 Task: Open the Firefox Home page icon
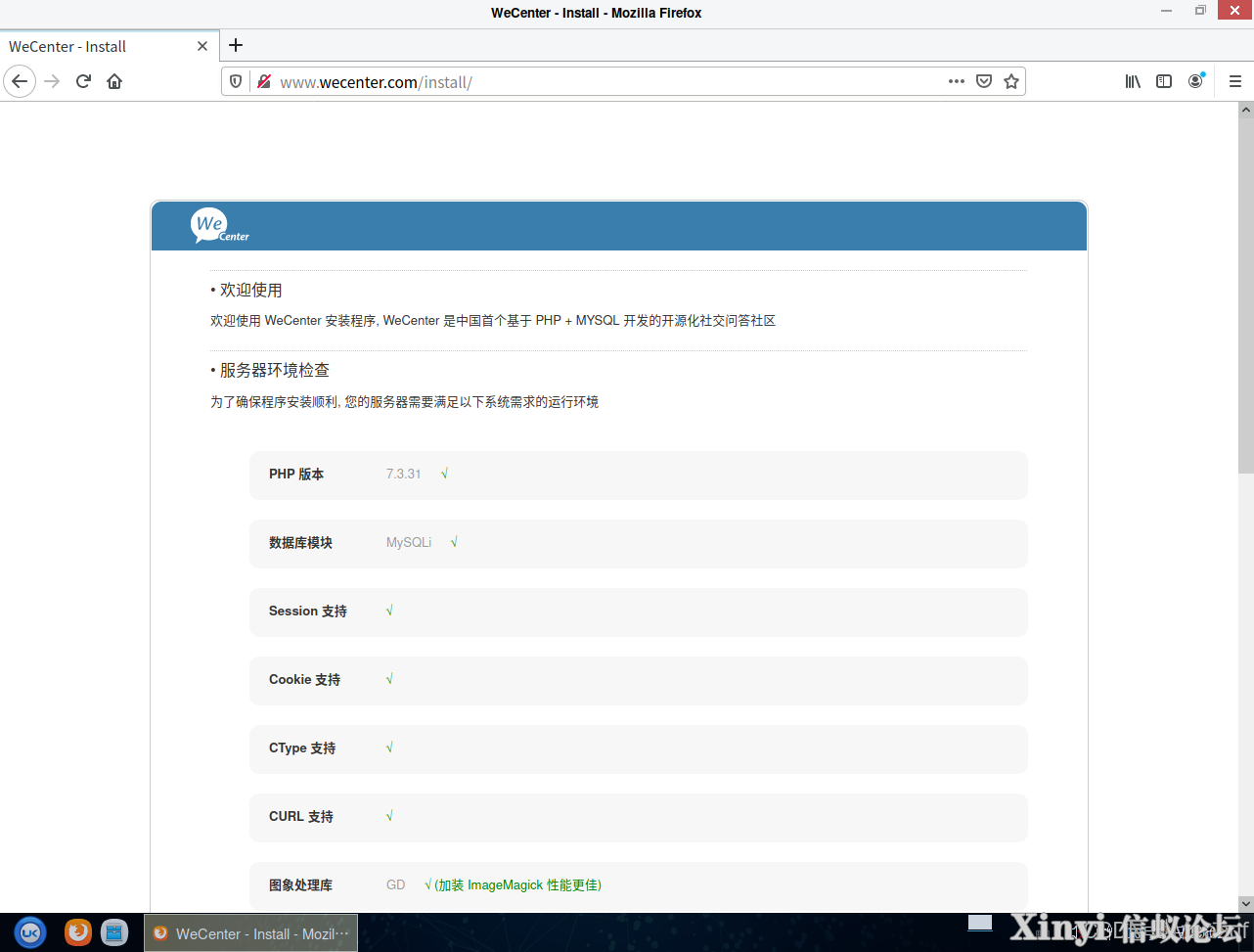[x=114, y=81]
